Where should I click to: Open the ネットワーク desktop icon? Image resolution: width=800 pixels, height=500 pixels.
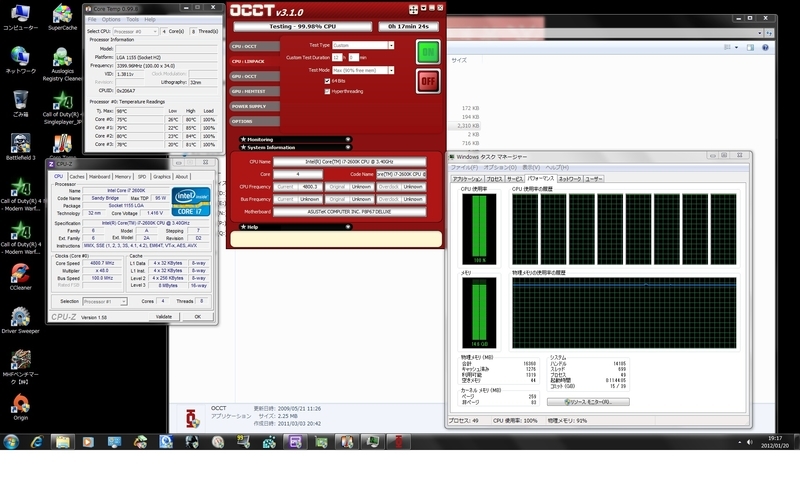(20, 60)
